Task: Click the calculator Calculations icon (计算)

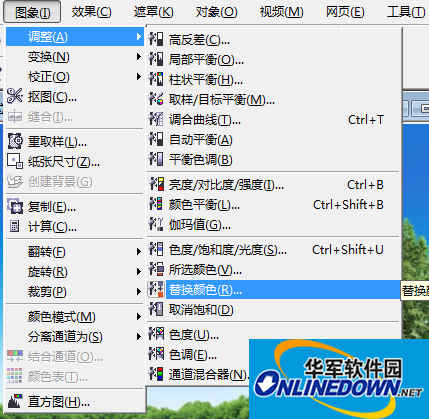Action: [15, 227]
